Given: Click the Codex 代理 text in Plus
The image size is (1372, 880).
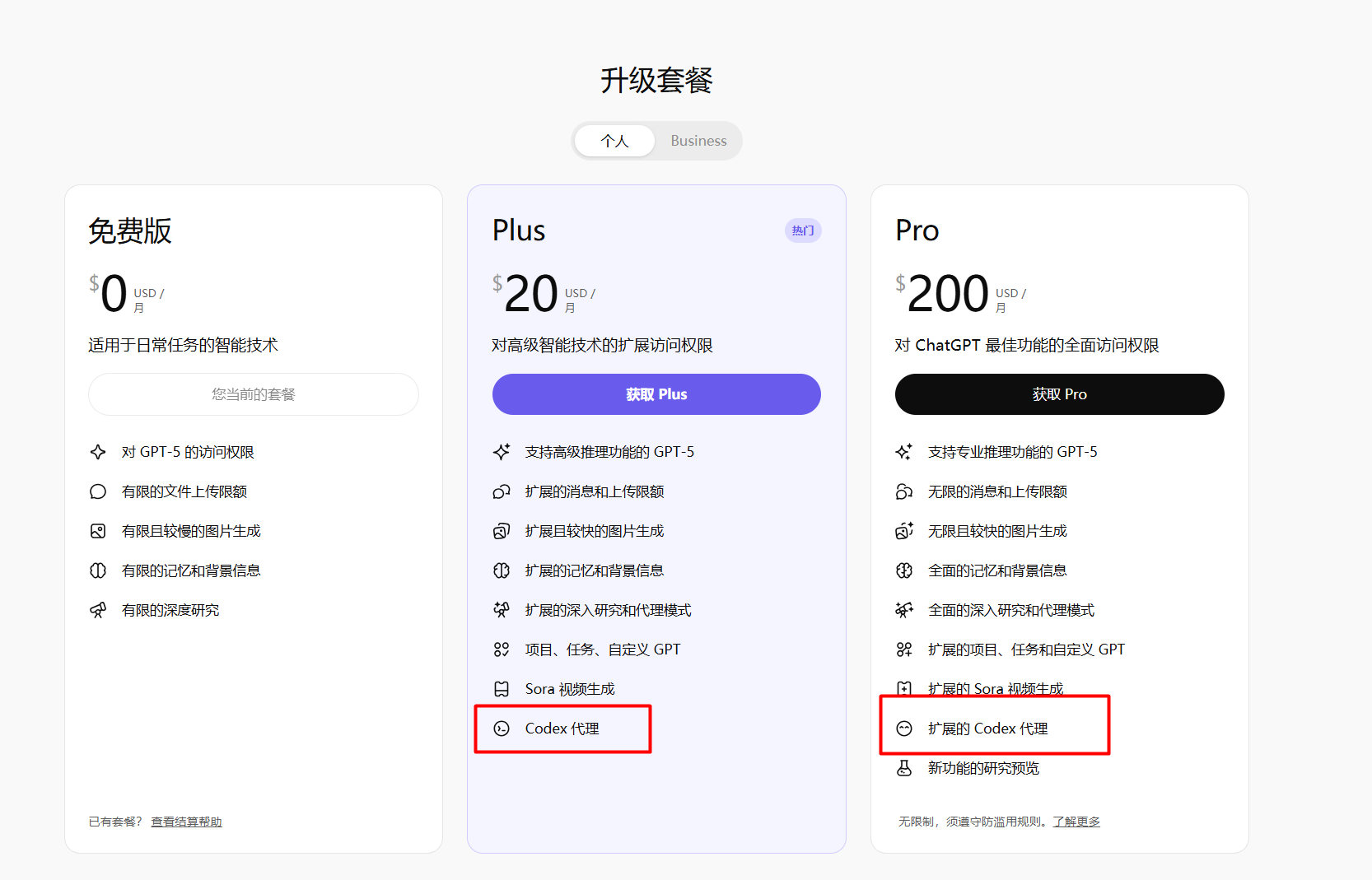Looking at the screenshot, I should (562, 729).
